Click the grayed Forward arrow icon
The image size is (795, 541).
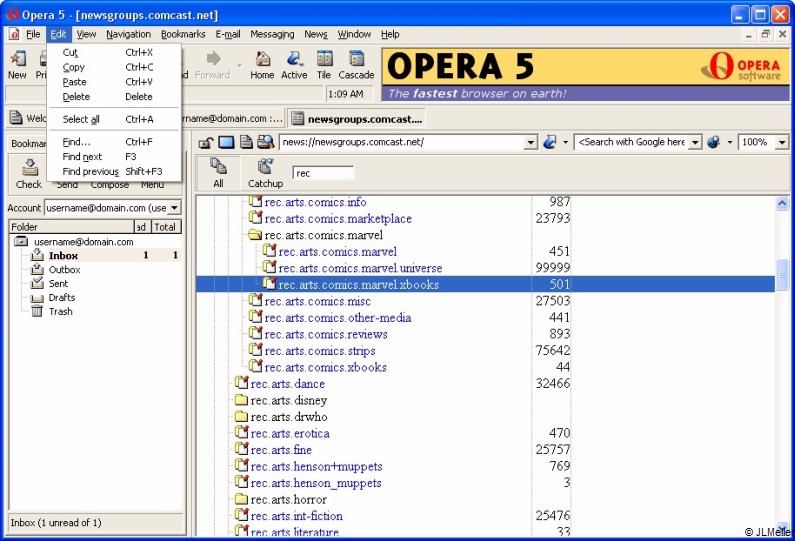click(214, 58)
